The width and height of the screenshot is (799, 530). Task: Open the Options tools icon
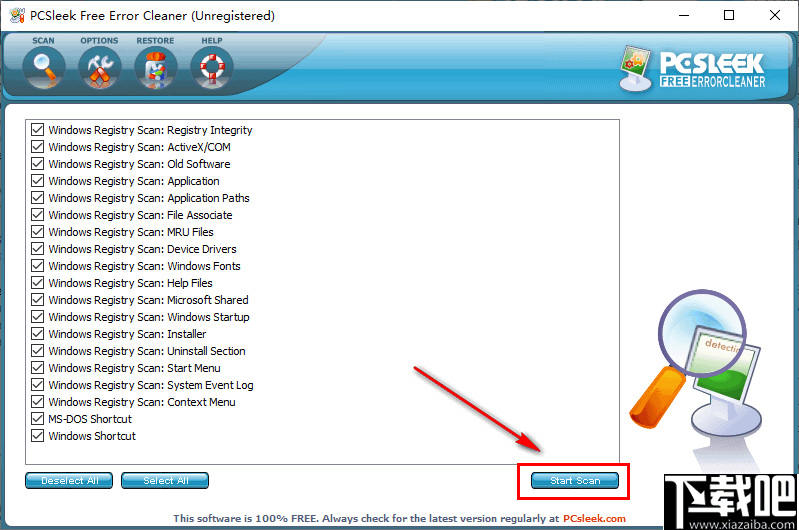100,68
